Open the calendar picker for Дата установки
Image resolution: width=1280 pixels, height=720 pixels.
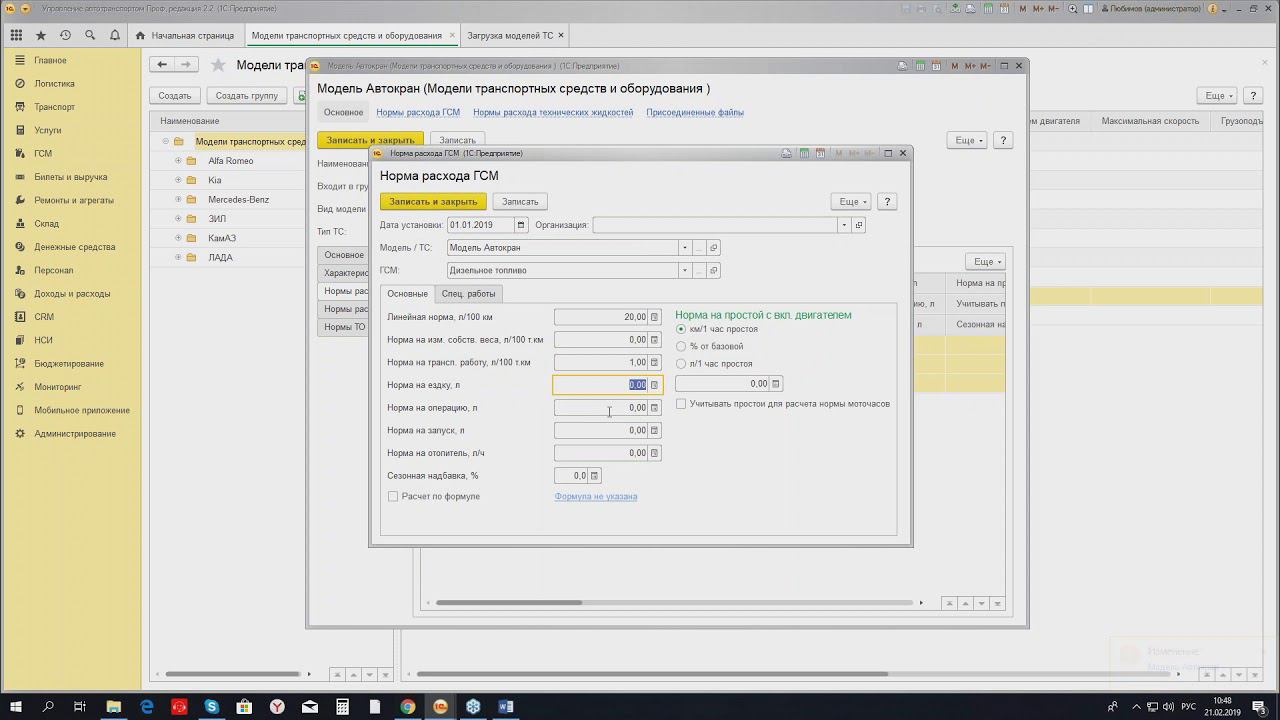(x=520, y=225)
